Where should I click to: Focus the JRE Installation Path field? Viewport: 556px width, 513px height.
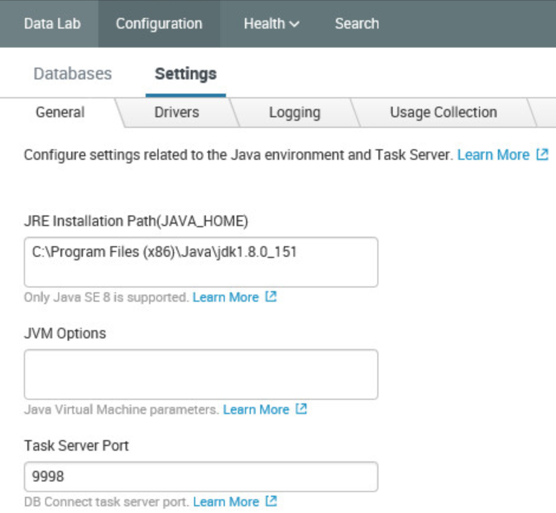(201, 262)
